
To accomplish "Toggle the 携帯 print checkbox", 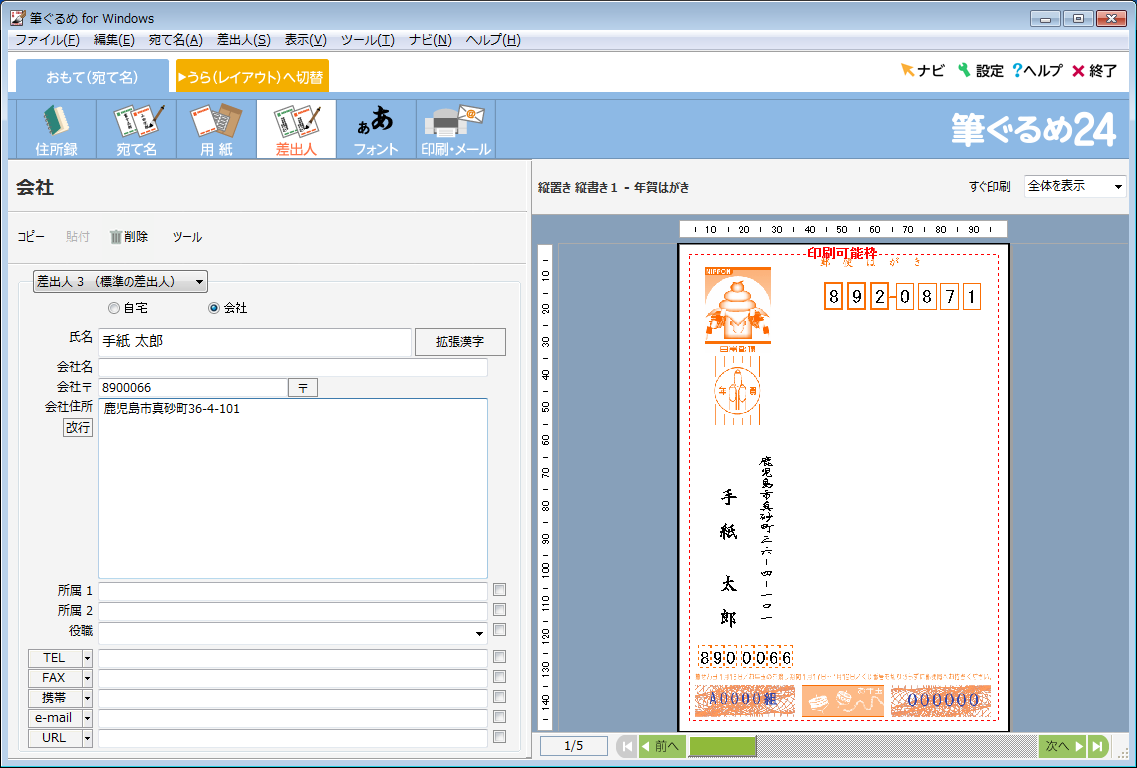I will tap(499, 696).
